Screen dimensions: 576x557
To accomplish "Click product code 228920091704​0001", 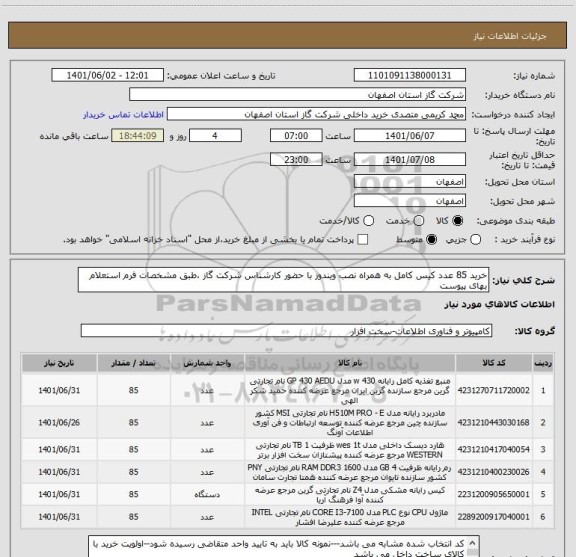I will pos(494,517).
